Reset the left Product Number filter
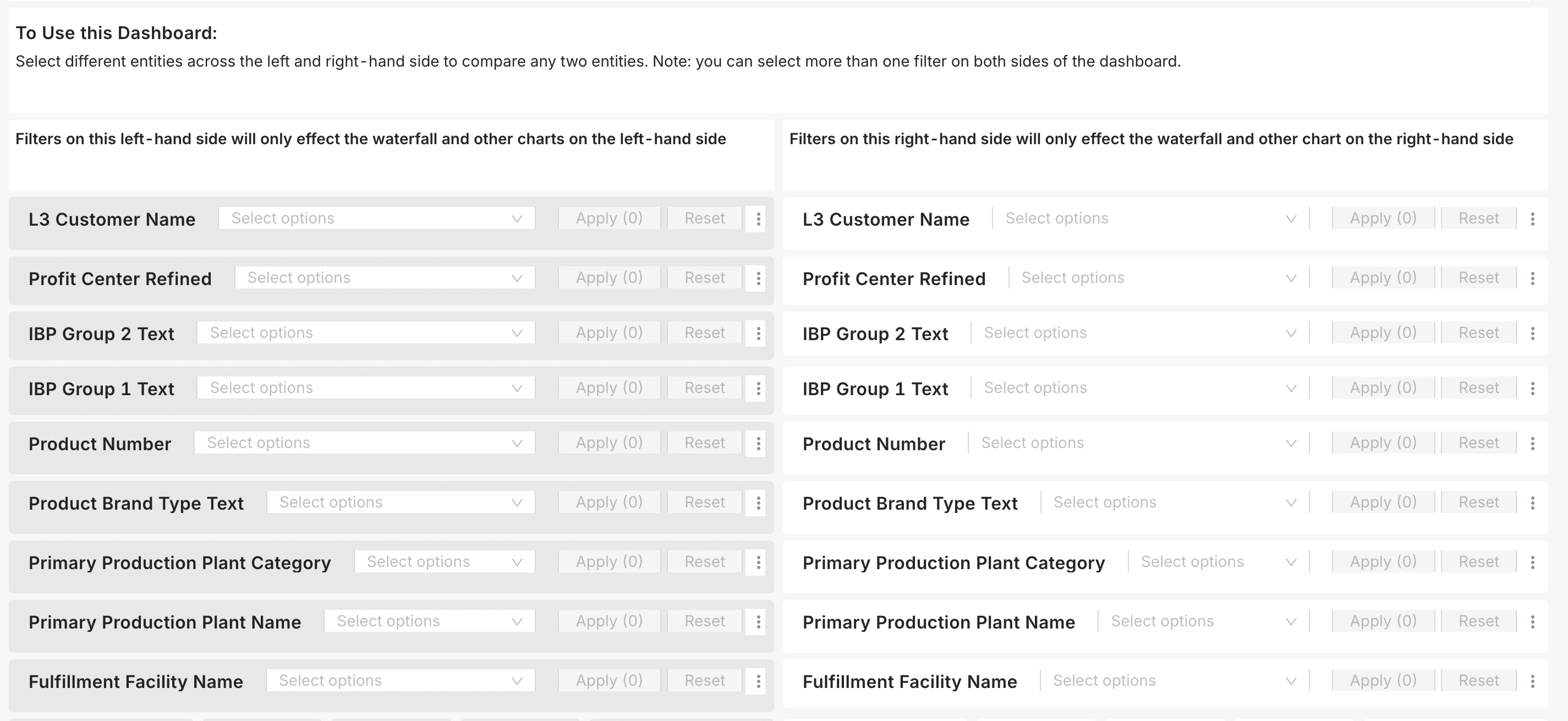The image size is (1568, 721). coord(704,443)
